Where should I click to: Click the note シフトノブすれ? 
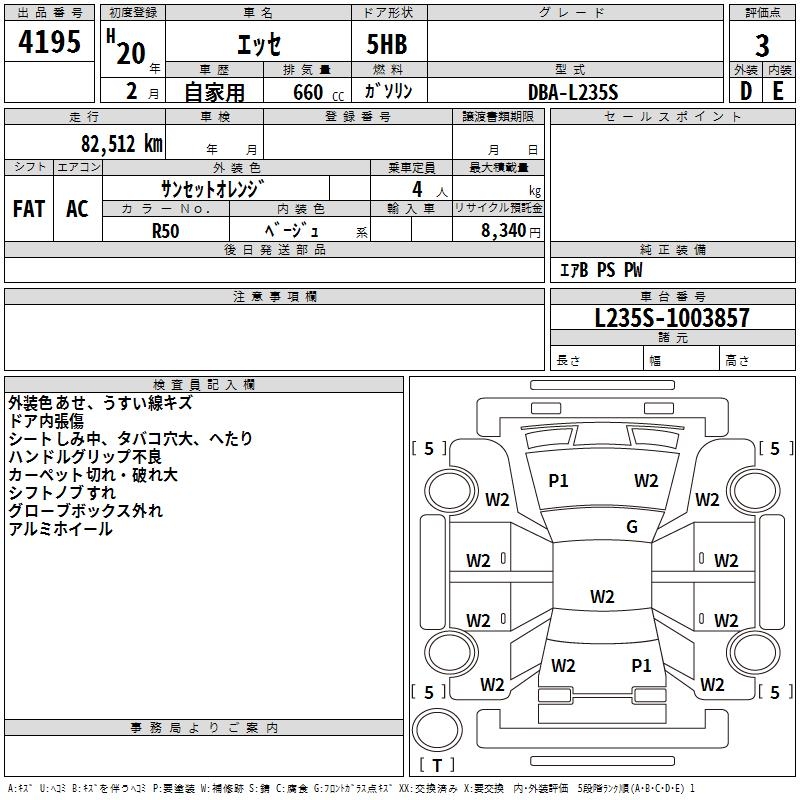[x=62, y=493]
